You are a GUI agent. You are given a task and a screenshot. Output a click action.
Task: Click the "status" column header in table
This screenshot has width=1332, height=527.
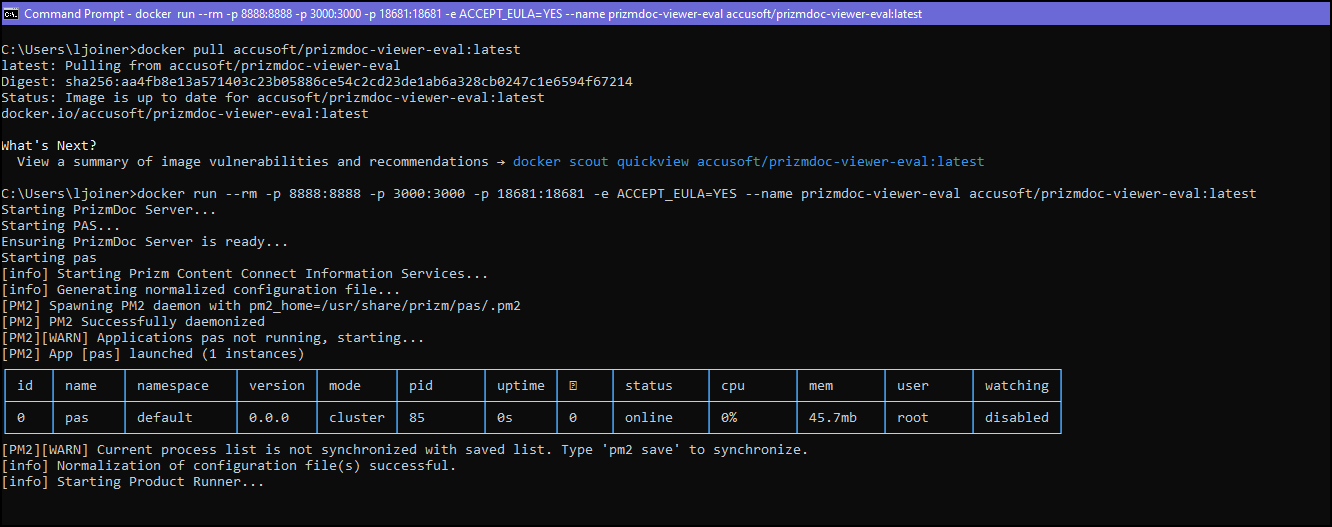tap(649, 386)
